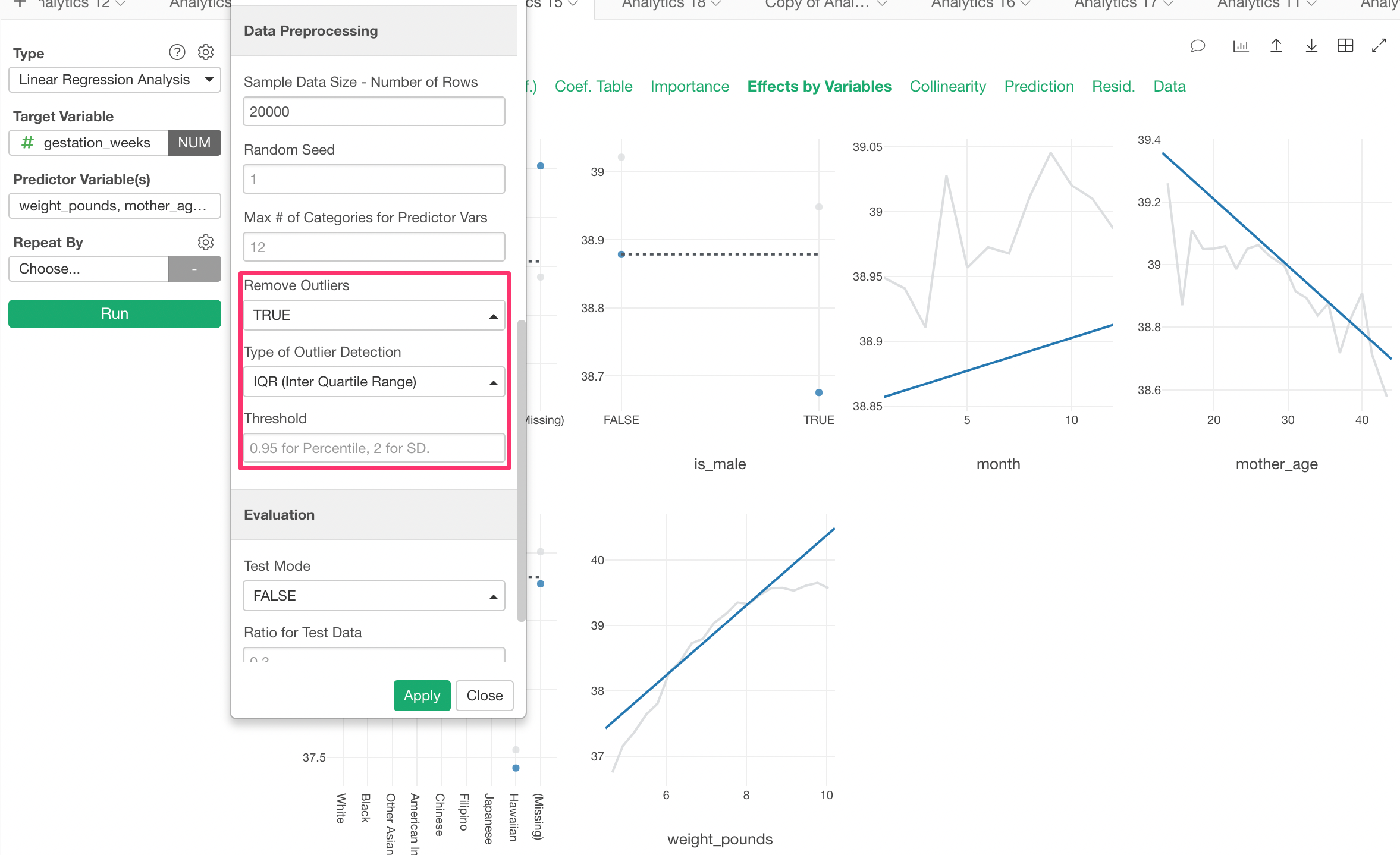Open the table grid view icon

pyautogui.click(x=1345, y=45)
